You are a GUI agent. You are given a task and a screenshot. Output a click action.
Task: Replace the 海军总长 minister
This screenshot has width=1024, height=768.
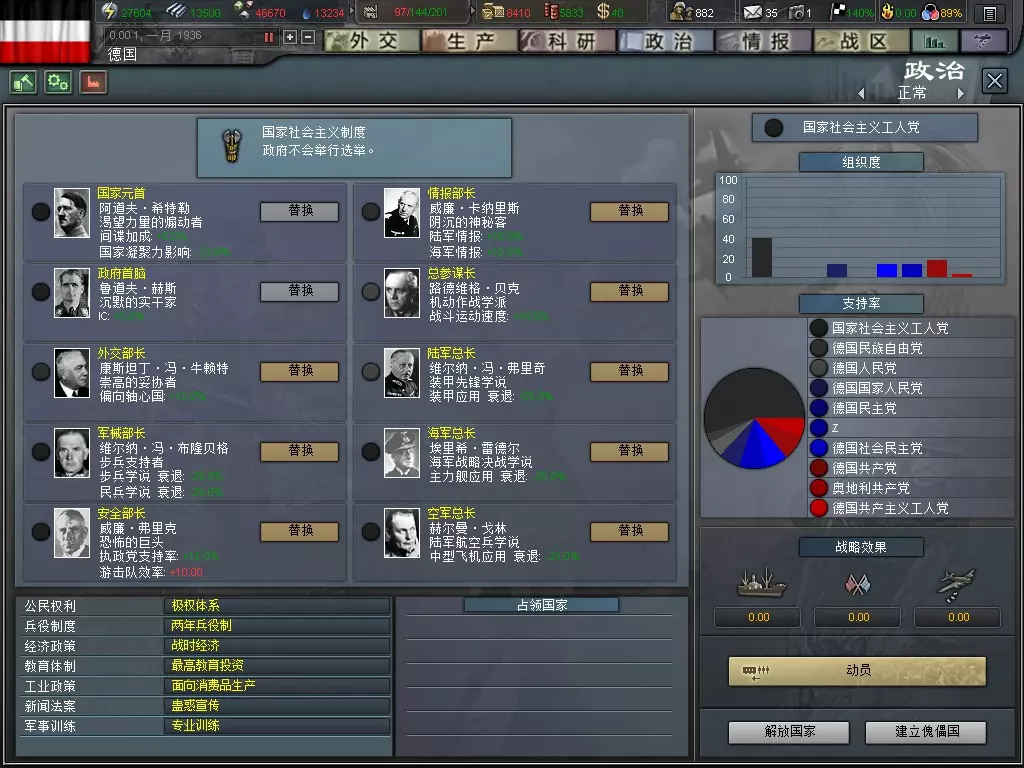pyautogui.click(x=630, y=451)
